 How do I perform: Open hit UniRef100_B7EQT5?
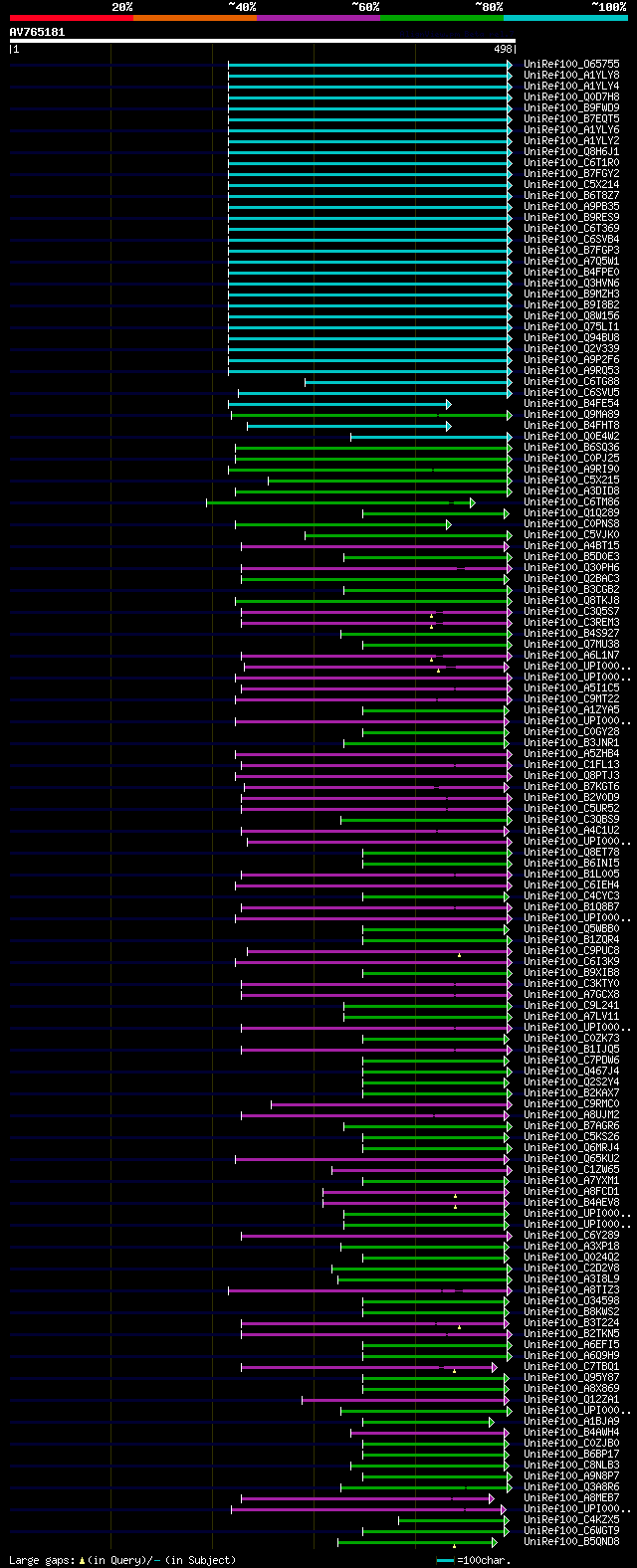coord(572,119)
